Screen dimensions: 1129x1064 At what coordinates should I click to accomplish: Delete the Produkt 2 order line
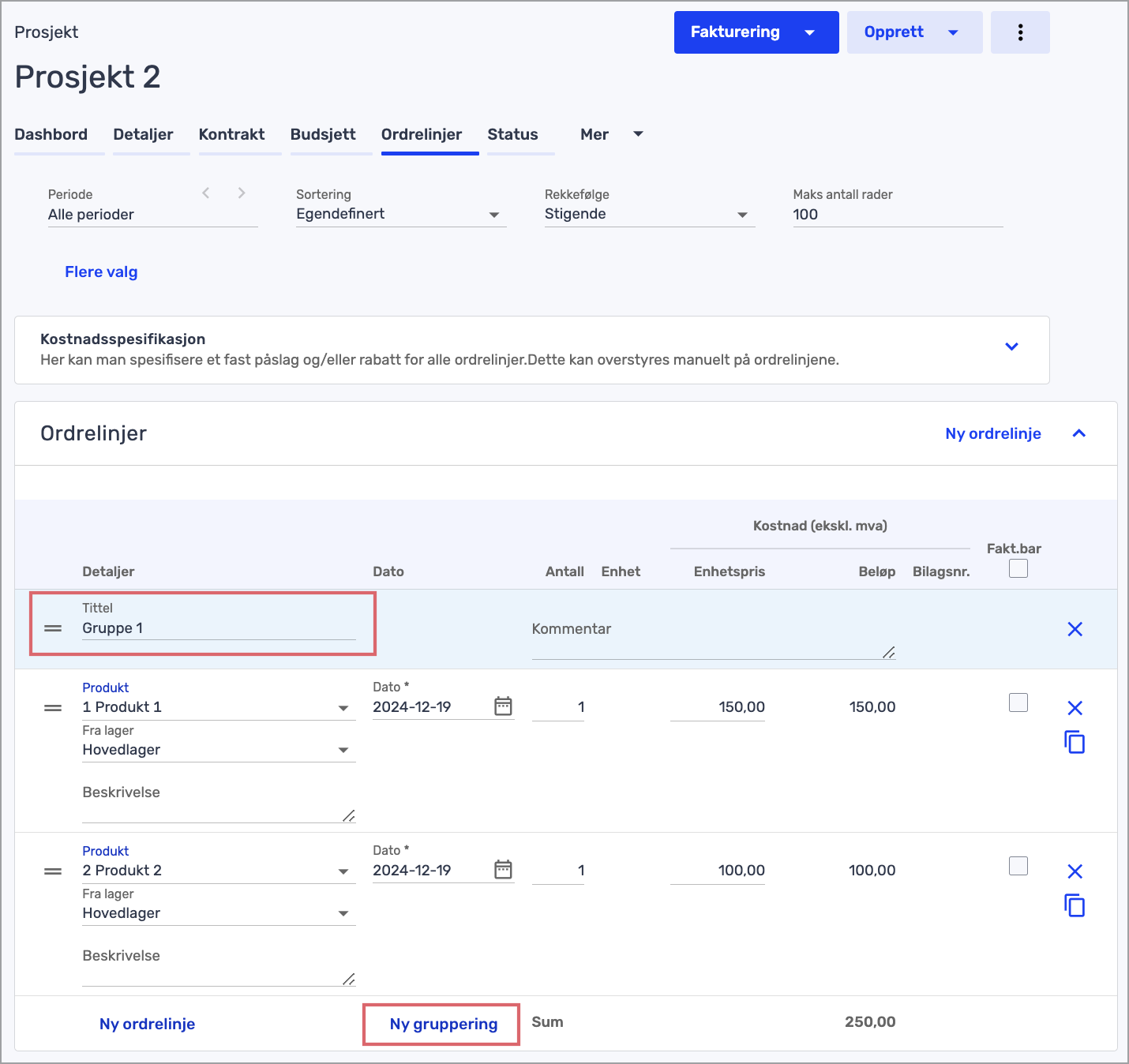[1075, 871]
